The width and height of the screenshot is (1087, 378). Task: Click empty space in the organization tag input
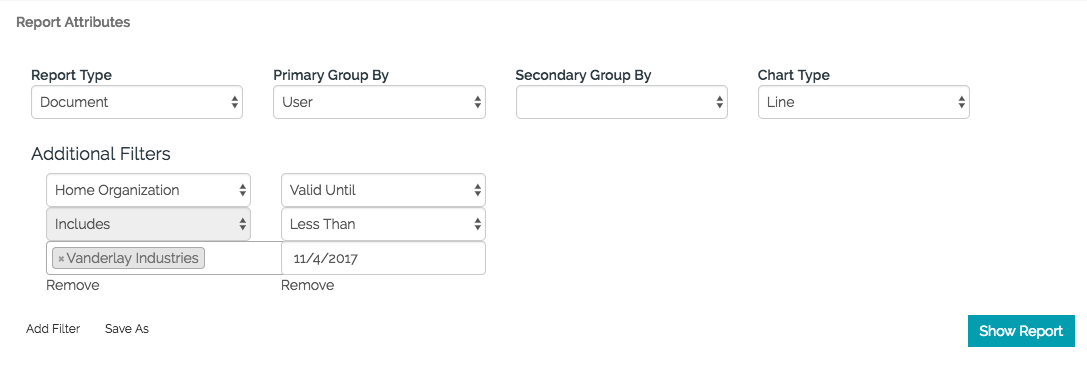[243, 258]
